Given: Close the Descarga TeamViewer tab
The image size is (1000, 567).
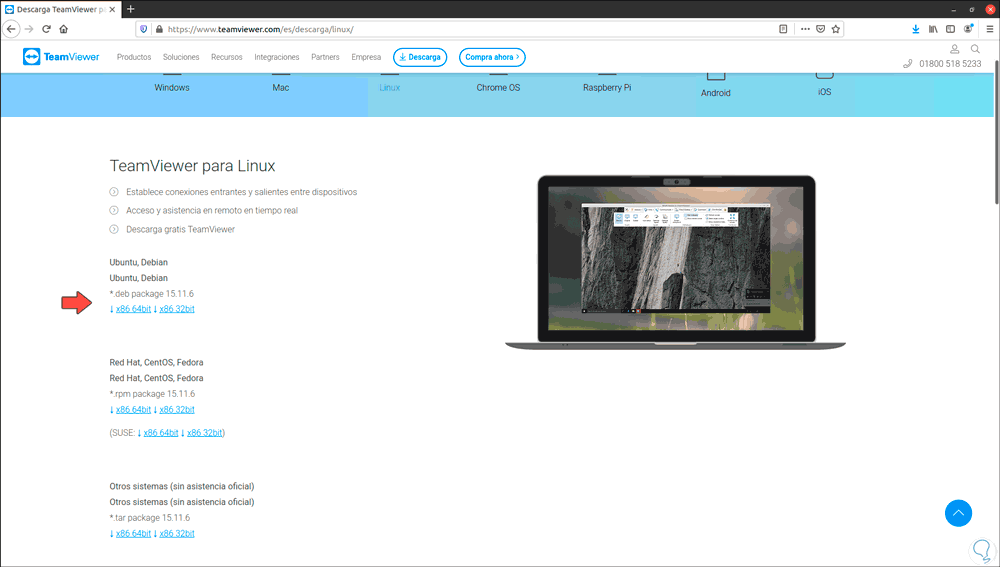Looking at the screenshot, I should point(112,10).
